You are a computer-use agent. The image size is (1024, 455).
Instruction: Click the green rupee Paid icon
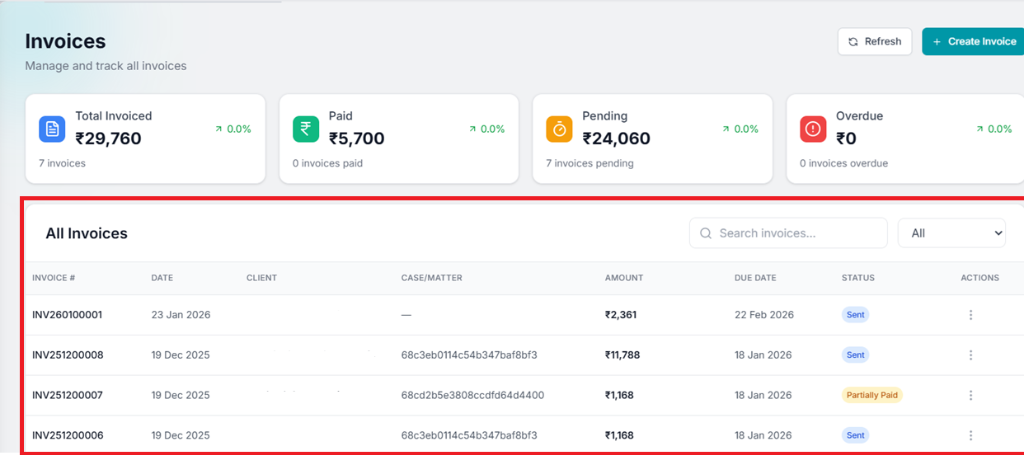(x=306, y=129)
